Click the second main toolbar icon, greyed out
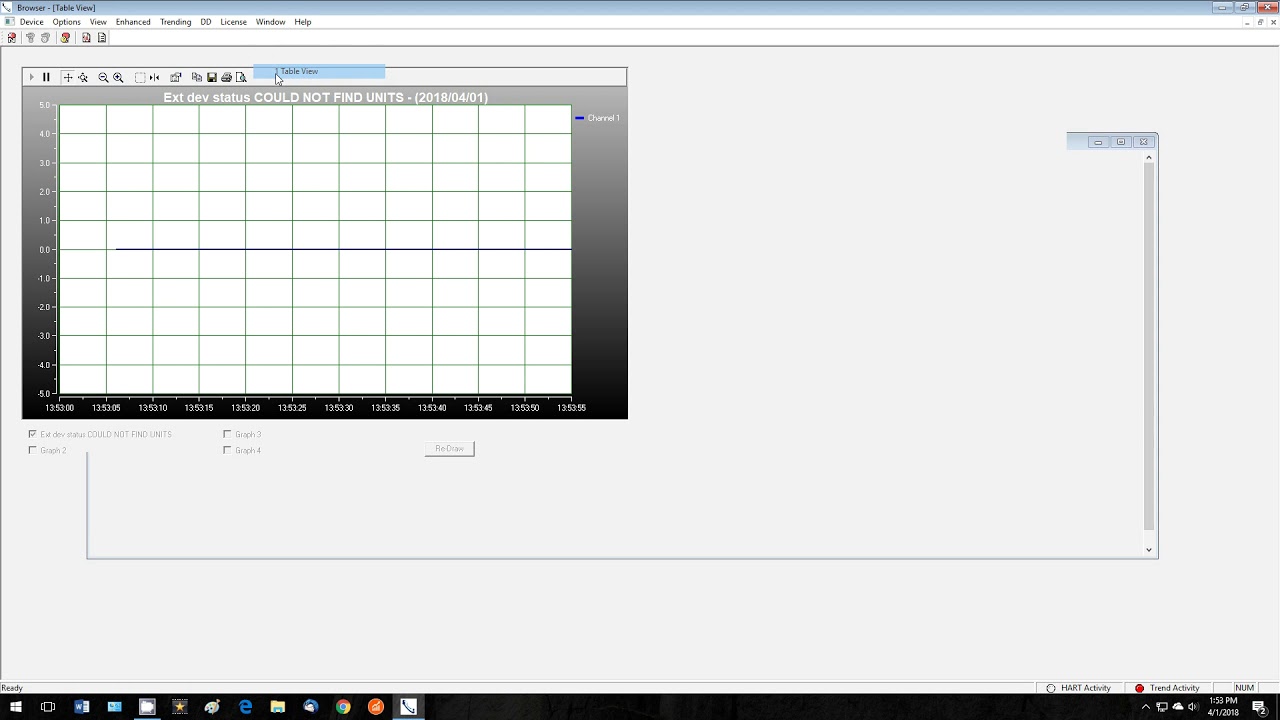The width and height of the screenshot is (1280, 720). pos(30,38)
